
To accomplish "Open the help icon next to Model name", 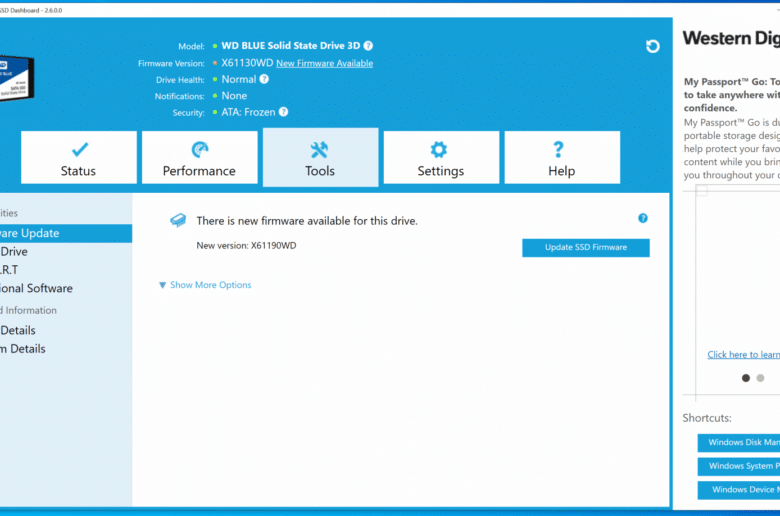I will tap(368, 46).
